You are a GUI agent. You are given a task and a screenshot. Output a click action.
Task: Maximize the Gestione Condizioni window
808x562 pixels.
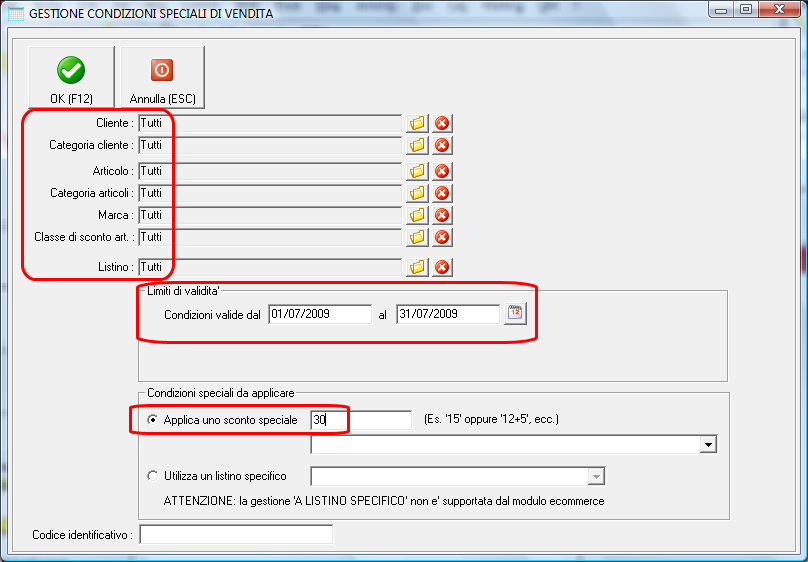point(745,10)
